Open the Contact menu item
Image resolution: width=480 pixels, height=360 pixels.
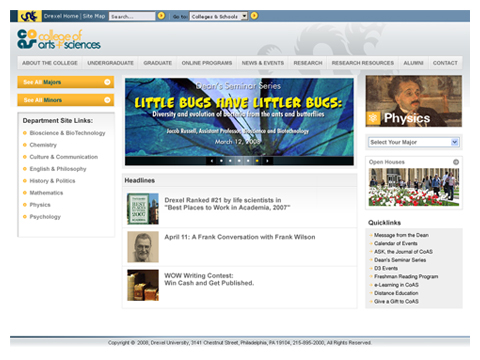point(445,63)
